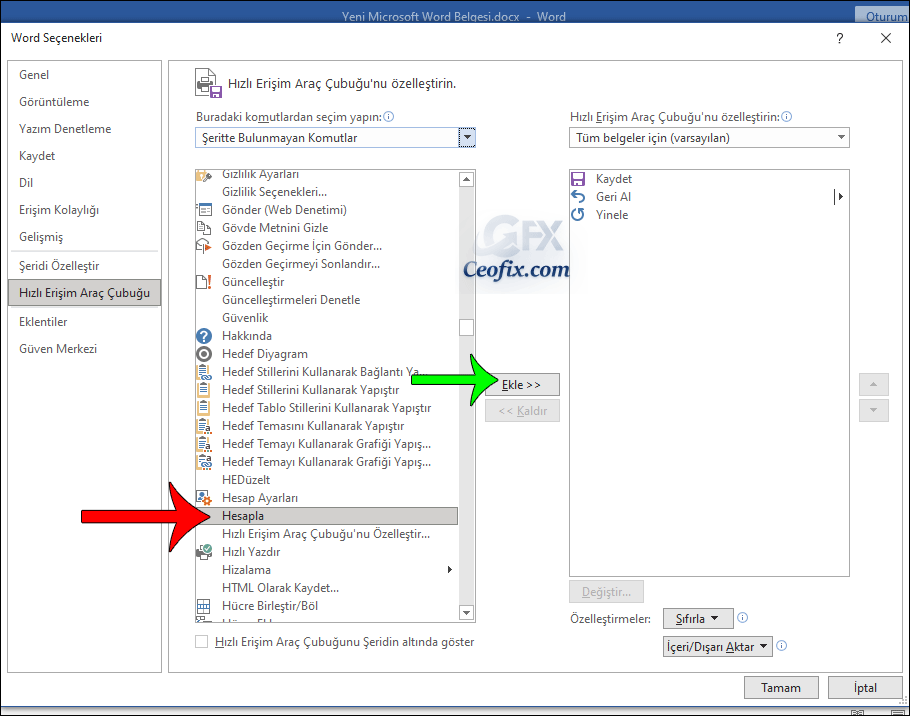Close the Word Seçenekleri dialog
This screenshot has width=910, height=716.
point(886,38)
